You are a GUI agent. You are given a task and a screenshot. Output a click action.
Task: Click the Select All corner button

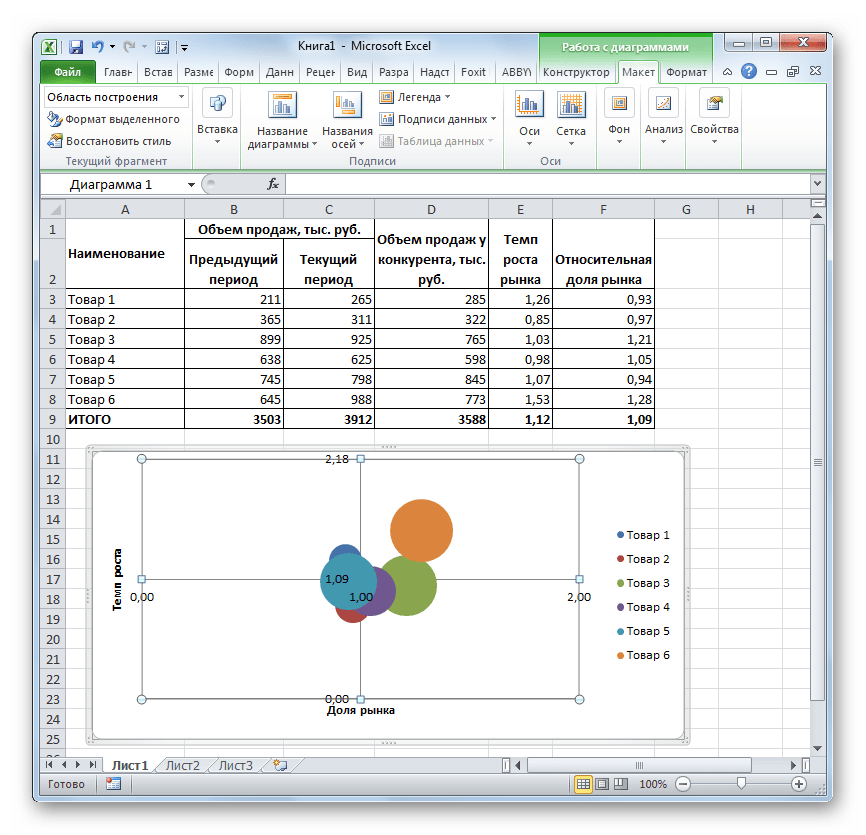pos(54,209)
